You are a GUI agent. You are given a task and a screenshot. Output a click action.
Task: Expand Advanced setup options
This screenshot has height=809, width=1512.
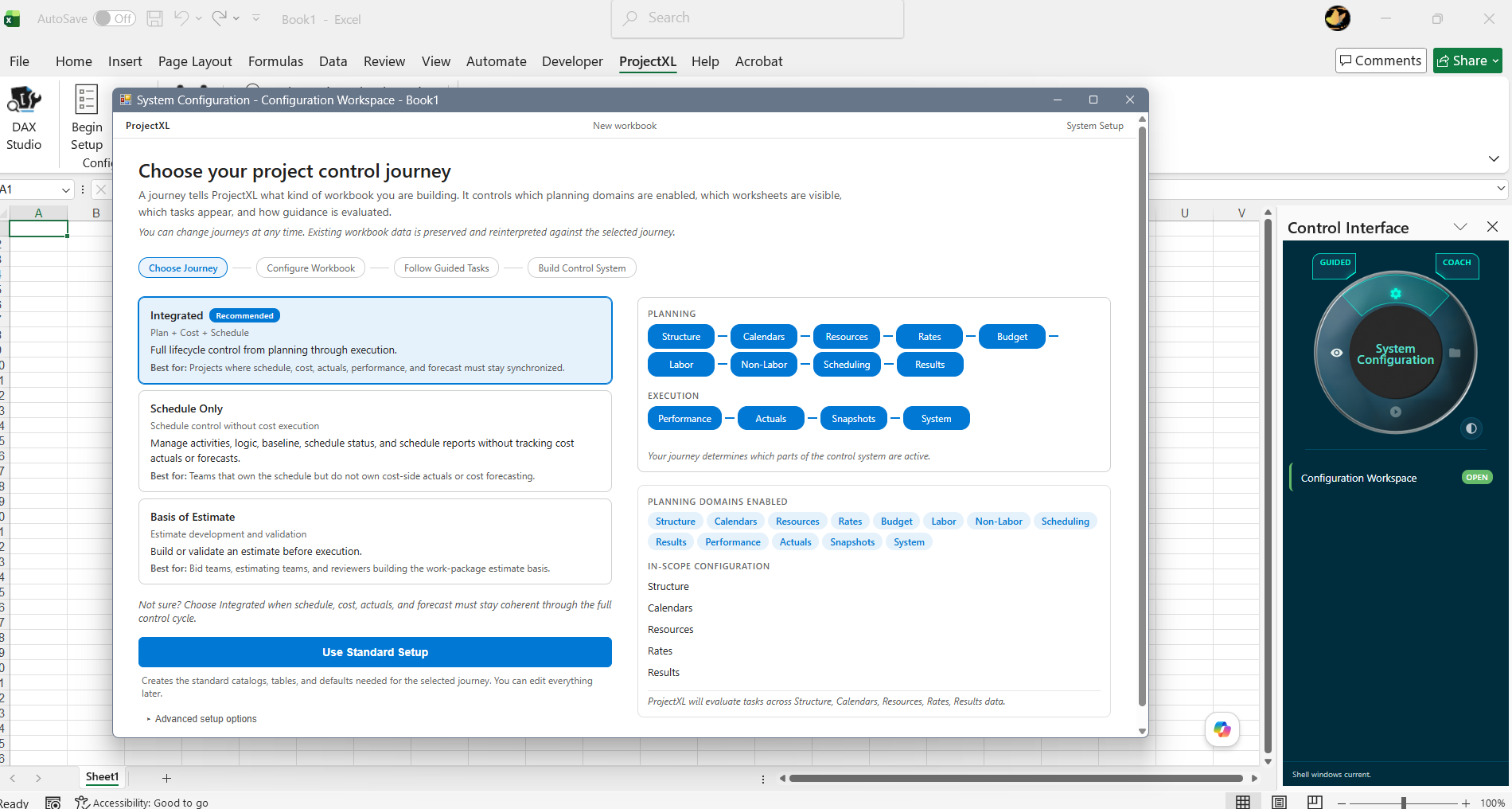click(202, 719)
